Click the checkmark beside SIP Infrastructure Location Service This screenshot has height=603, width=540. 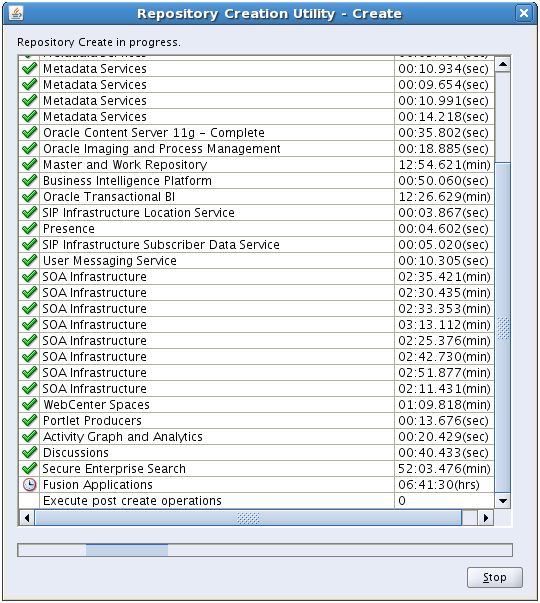30,212
